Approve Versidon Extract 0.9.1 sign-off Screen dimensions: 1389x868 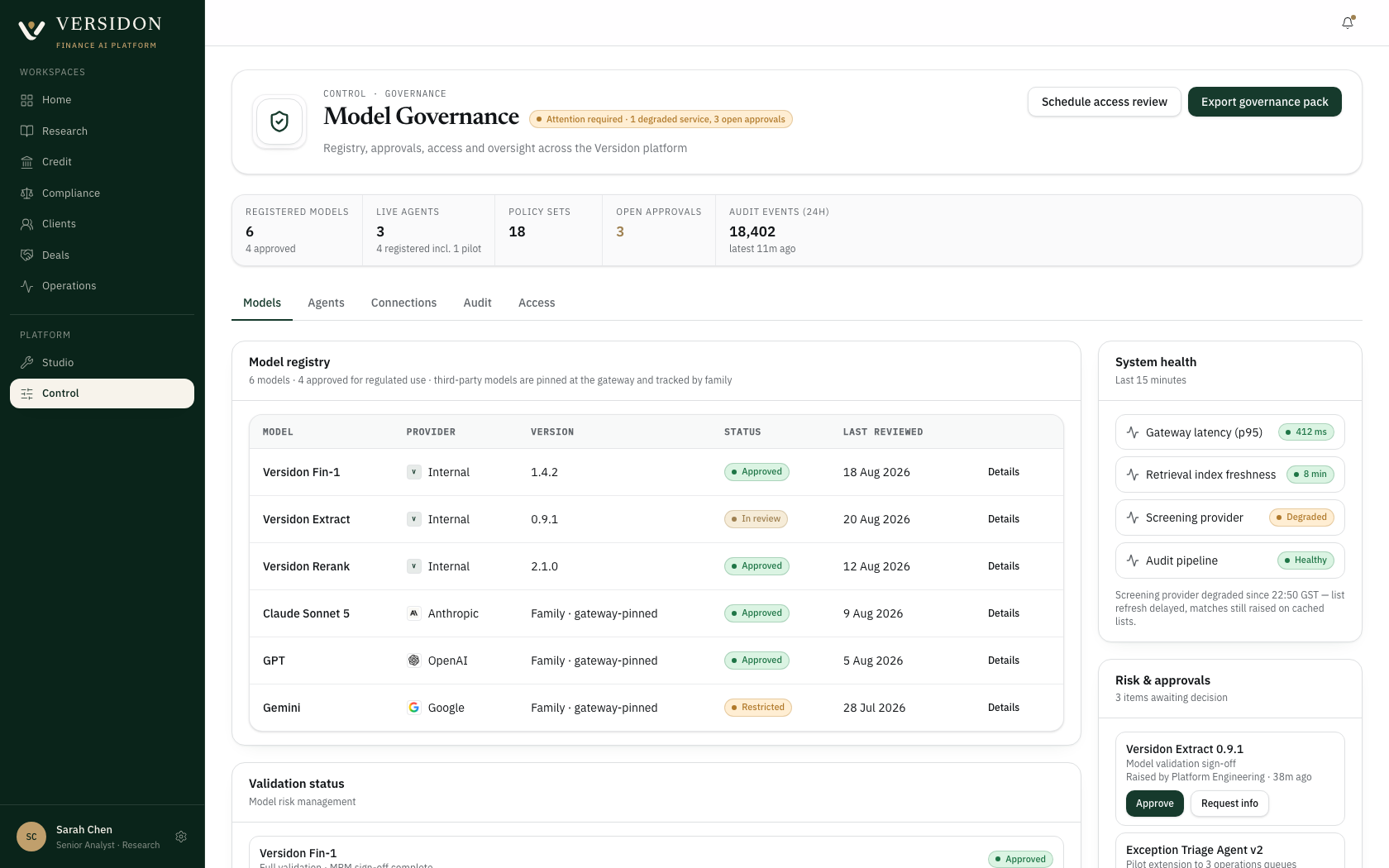[1154, 804]
